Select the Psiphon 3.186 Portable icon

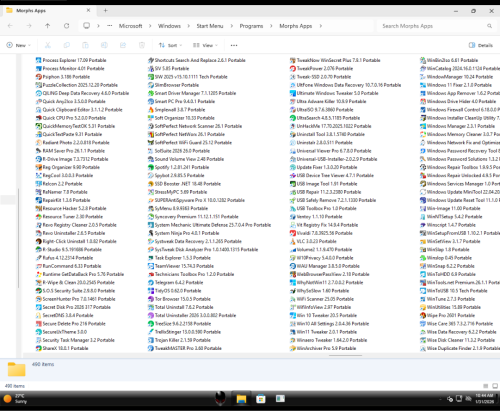click(x=39, y=77)
